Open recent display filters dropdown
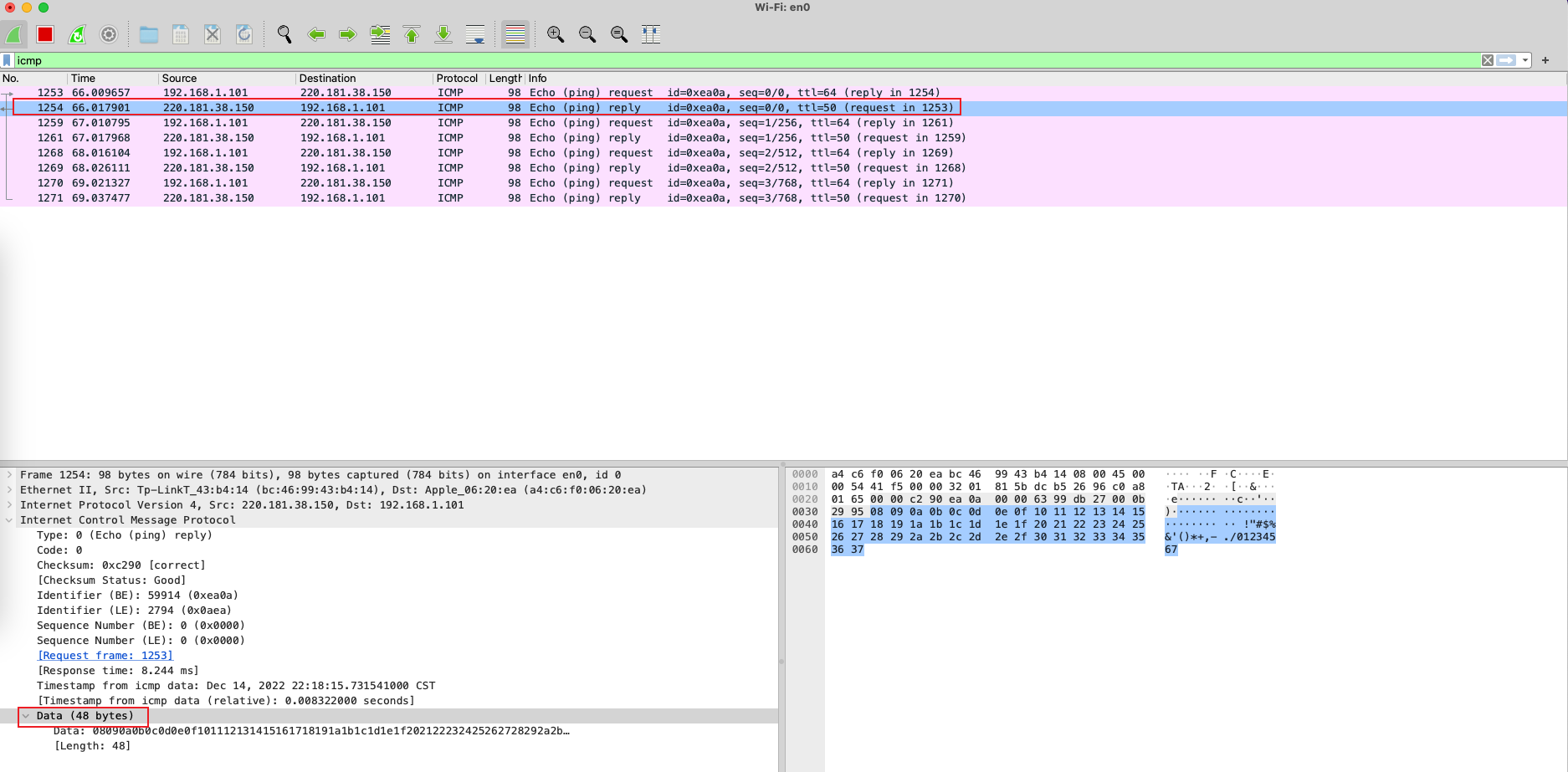This screenshot has height=772, width=1568. [1525, 60]
